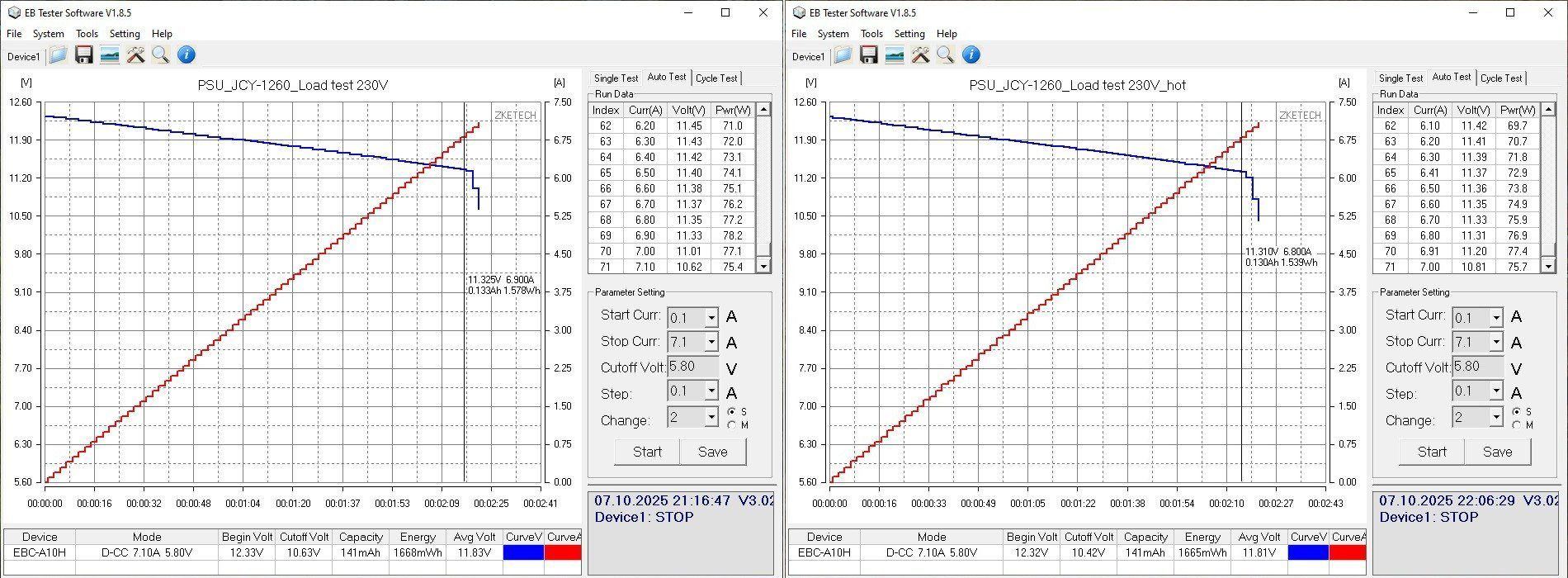Open the Step dropdown in left window
1568x578 pixels.
click(711, 391)
